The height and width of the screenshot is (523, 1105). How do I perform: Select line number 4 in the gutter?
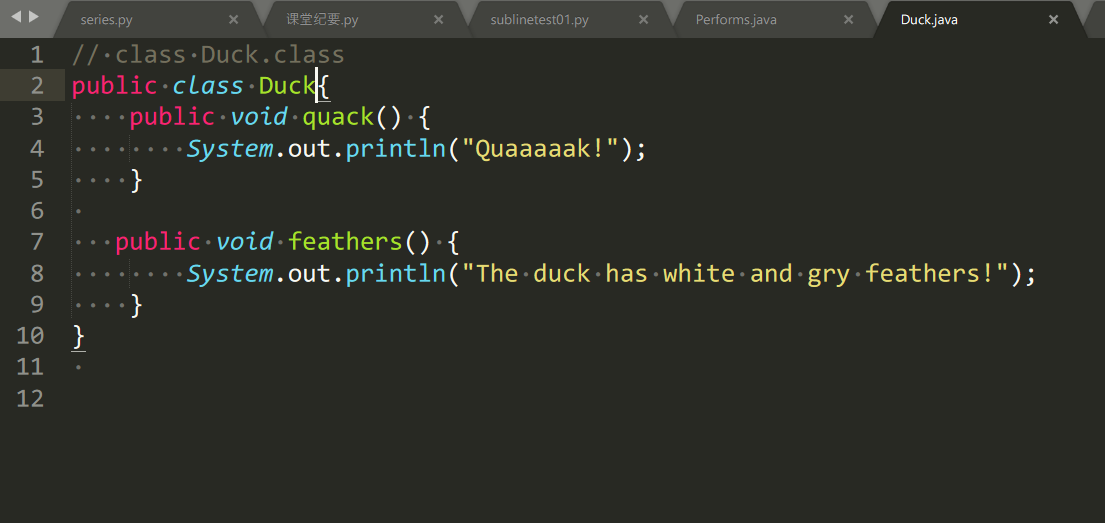tap(36, 149)
